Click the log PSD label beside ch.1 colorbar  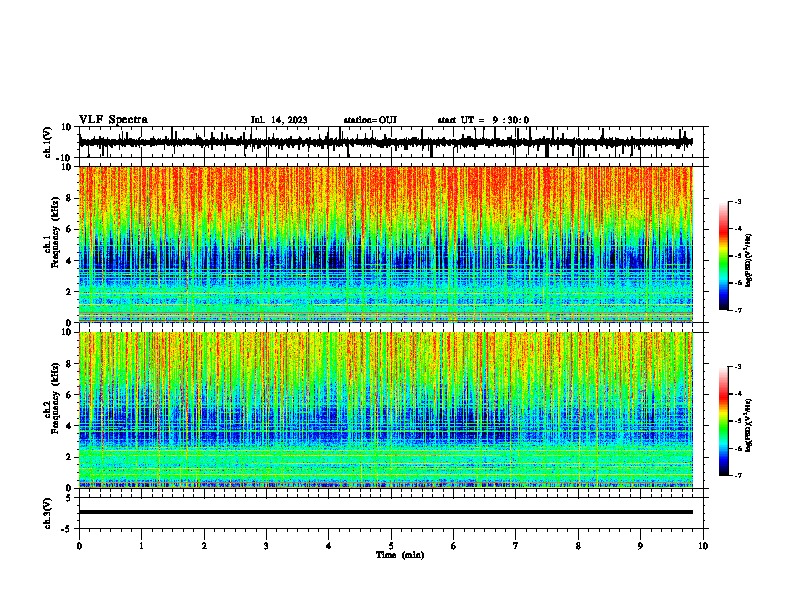coord(749,260)
